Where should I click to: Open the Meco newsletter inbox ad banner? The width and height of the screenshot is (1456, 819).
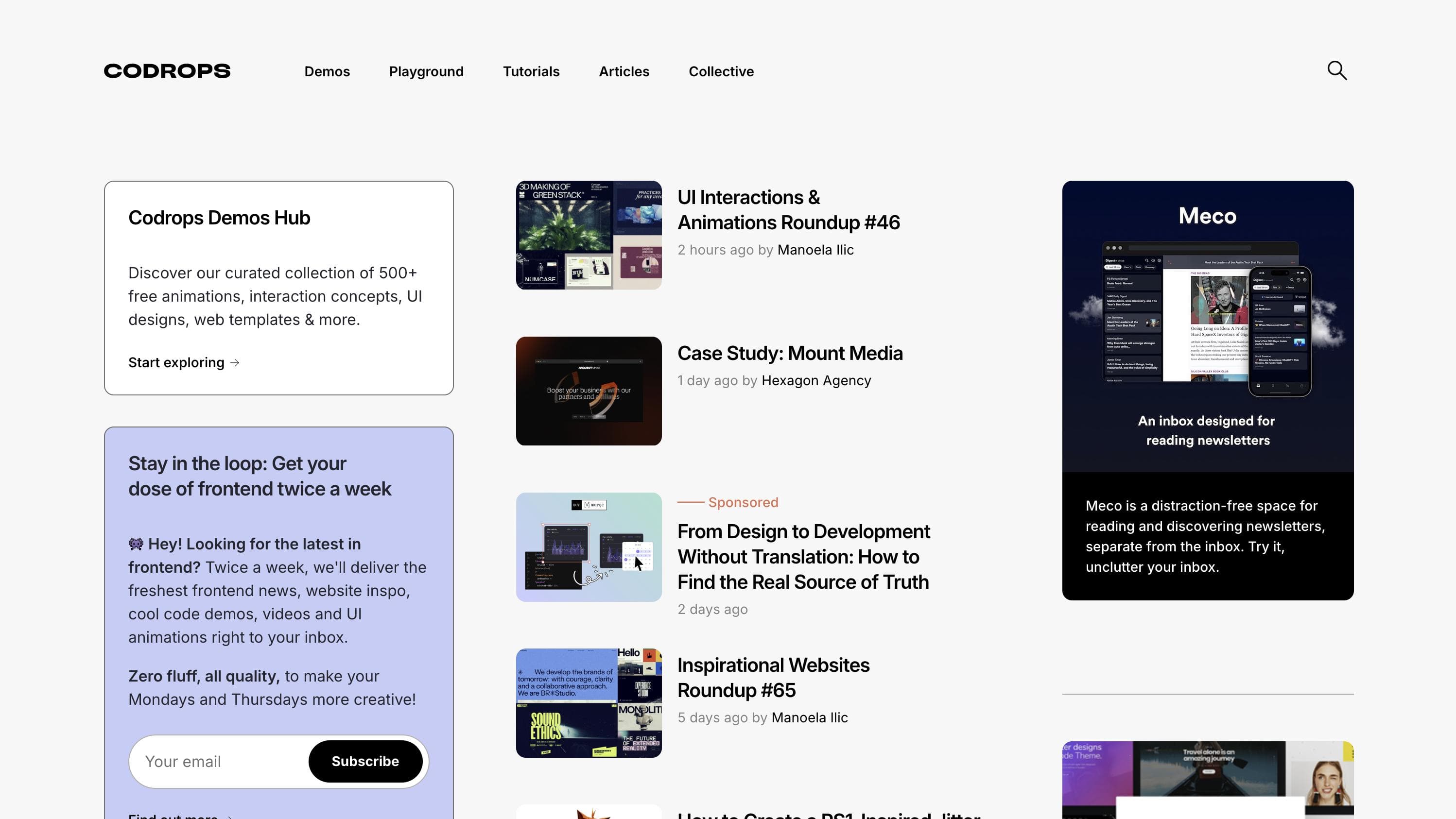(x=1207, y=326)
